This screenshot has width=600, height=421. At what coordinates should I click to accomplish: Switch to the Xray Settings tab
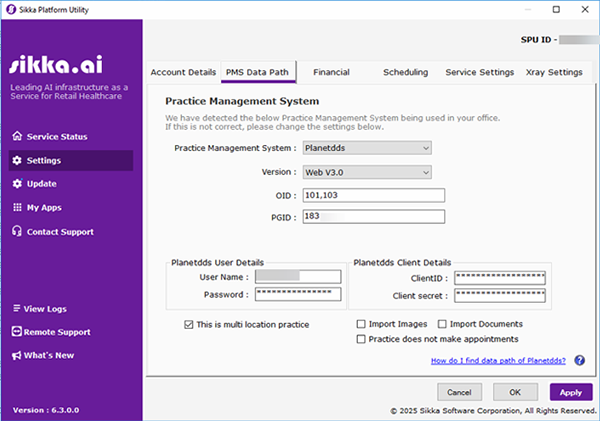[554, 72]
